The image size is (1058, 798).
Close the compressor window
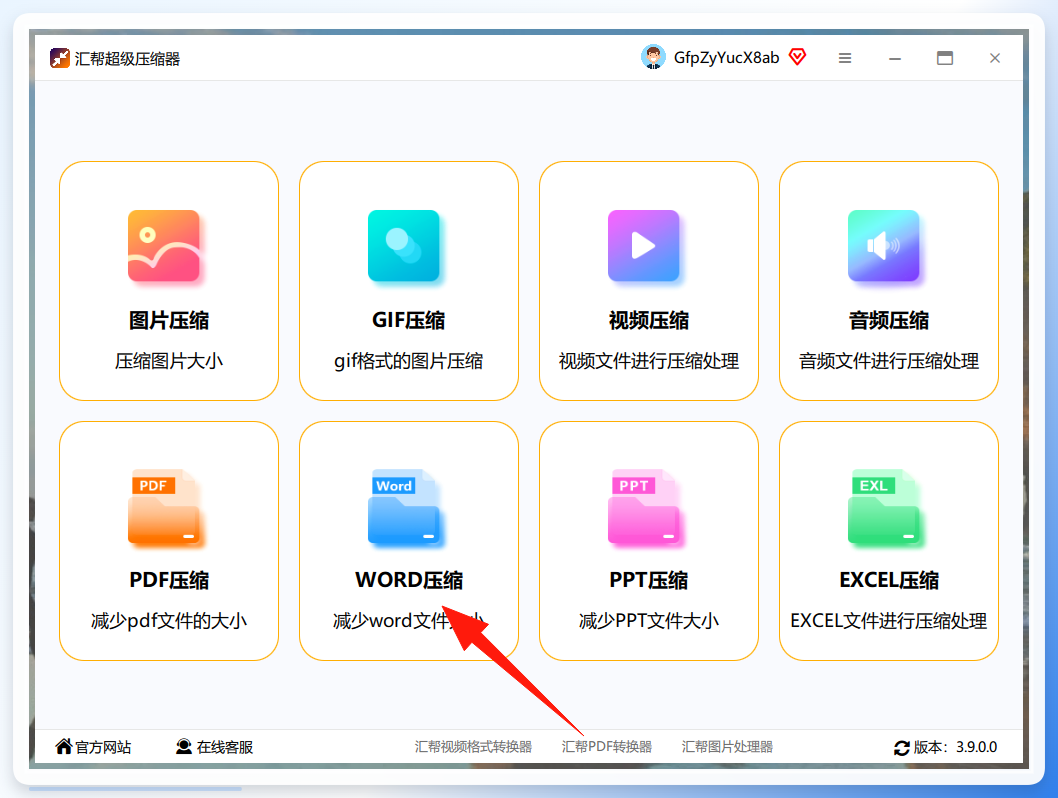tap(995, 59)
